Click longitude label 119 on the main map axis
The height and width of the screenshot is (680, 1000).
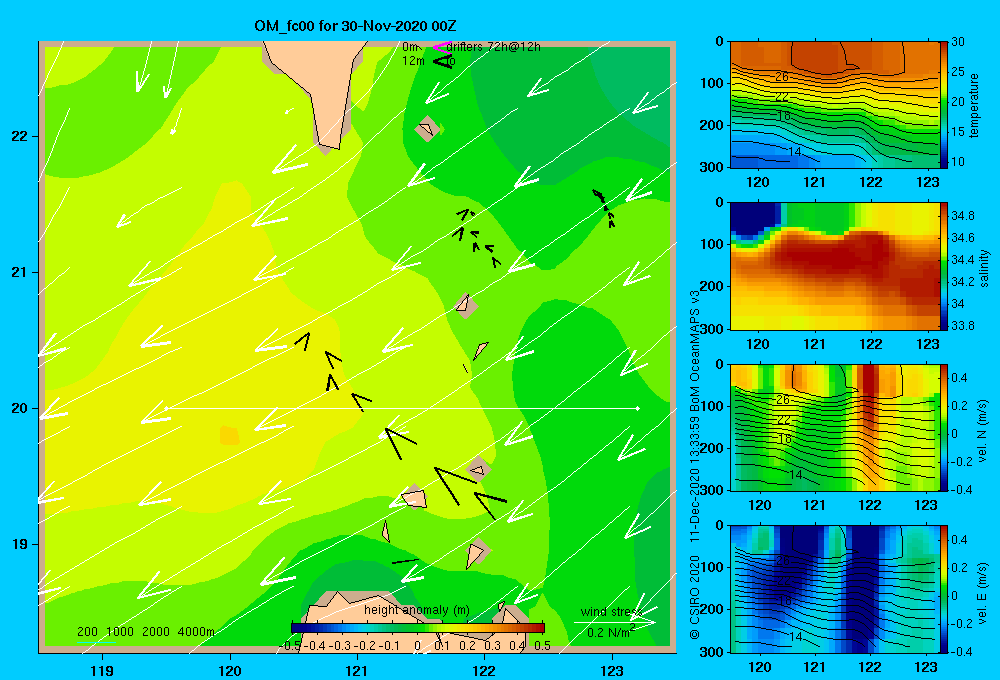coord(102,670)
